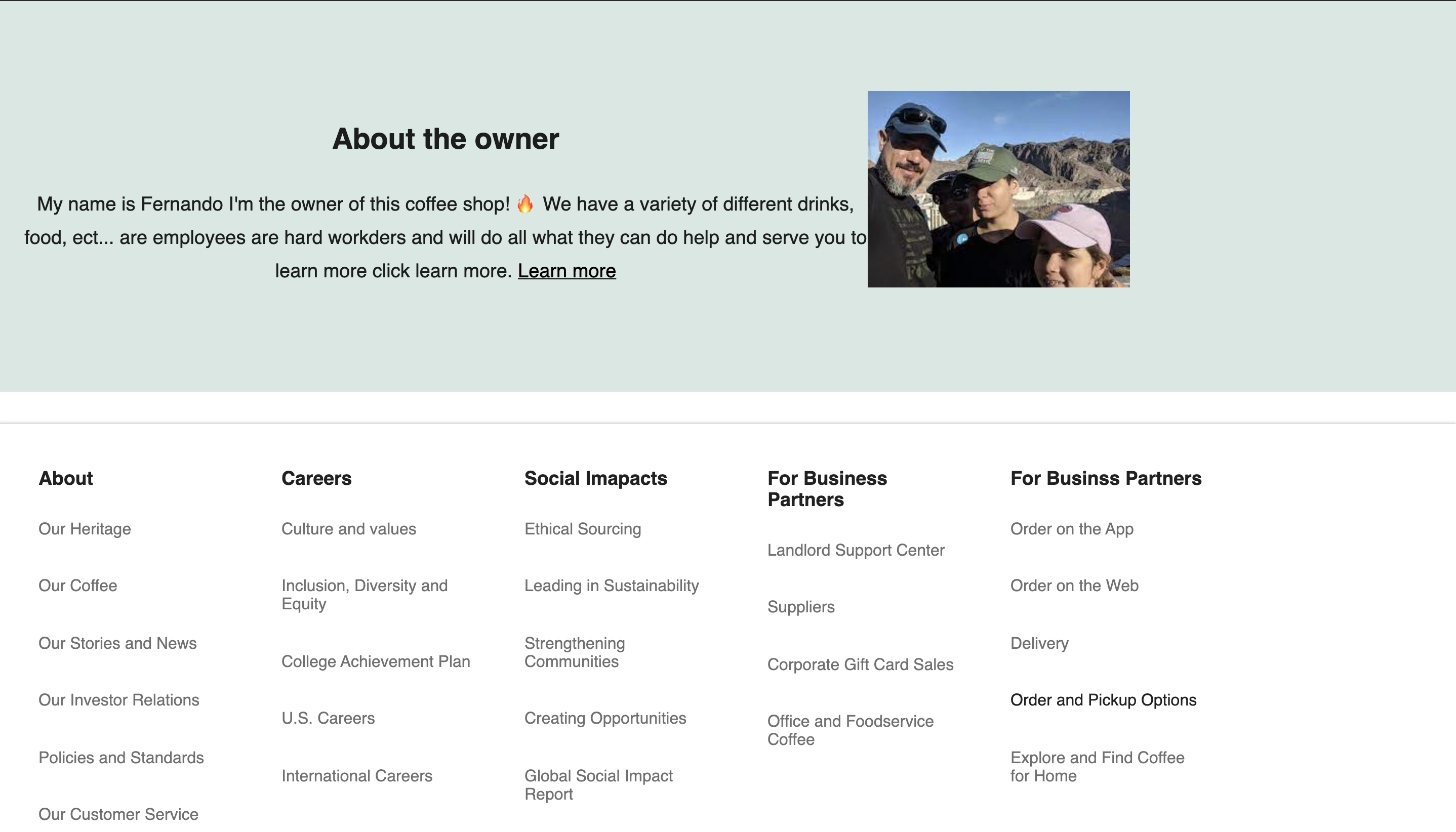Open College Achievement Plan link
The width and height of the screenshot is (1456, 832).
click(x=376, y=662)
